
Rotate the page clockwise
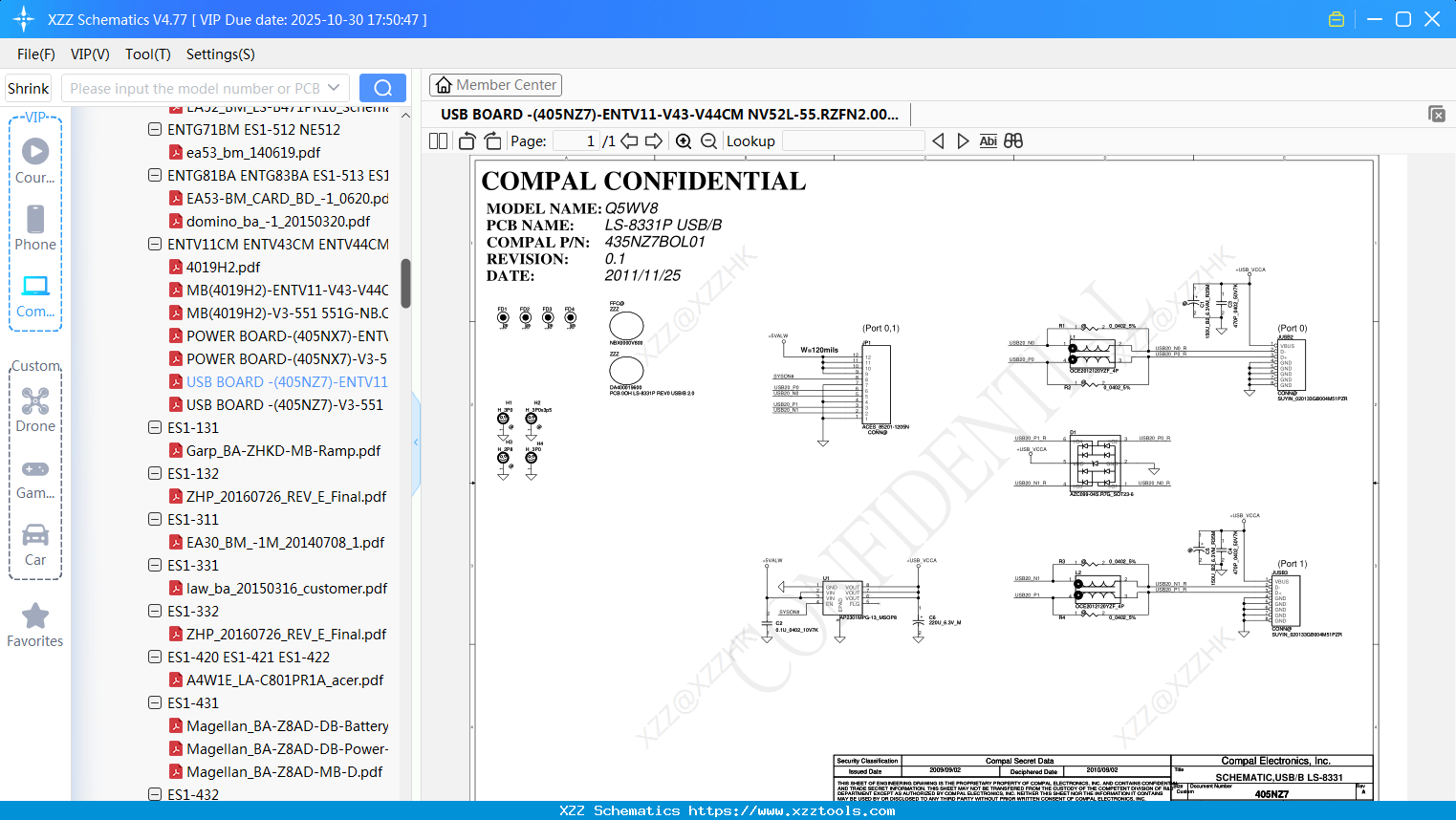pos(492,141)
